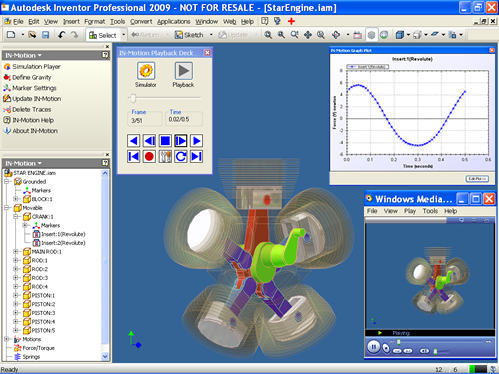
Task: Click the loop/repeat playback icon
Action: pyautogui.click(x=181, y=156)
